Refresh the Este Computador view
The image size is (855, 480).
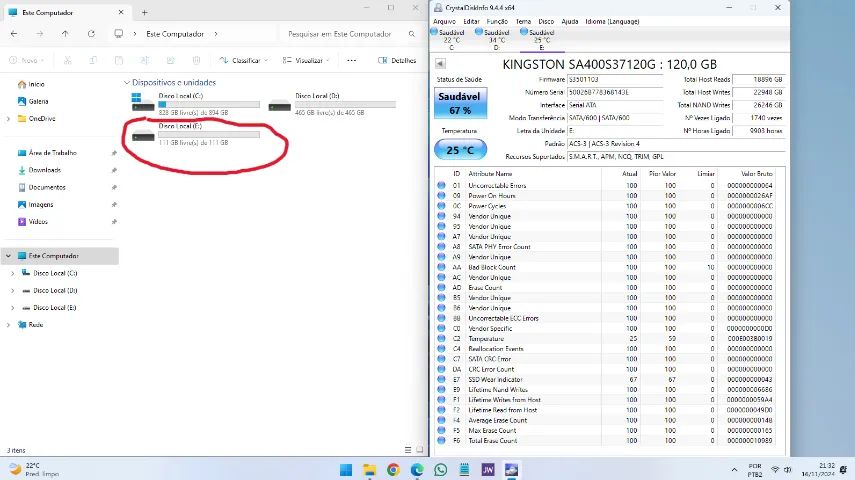91,34
